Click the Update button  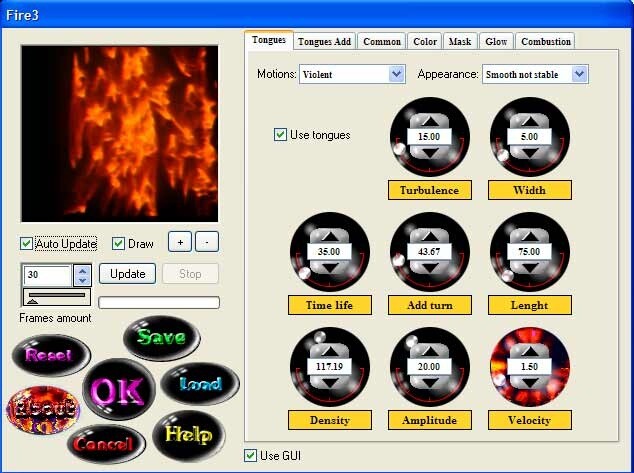pyautogui.click(x=127, y=274)
